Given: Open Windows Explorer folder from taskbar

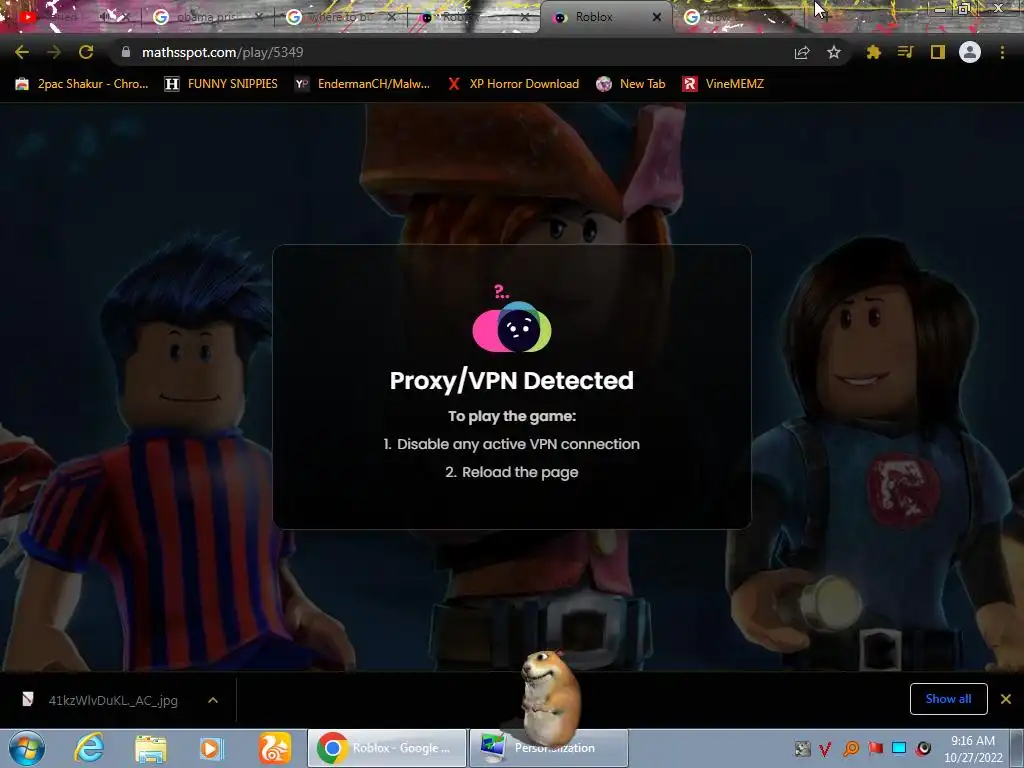Looking at the screenshot, I should tap(151, 748).
